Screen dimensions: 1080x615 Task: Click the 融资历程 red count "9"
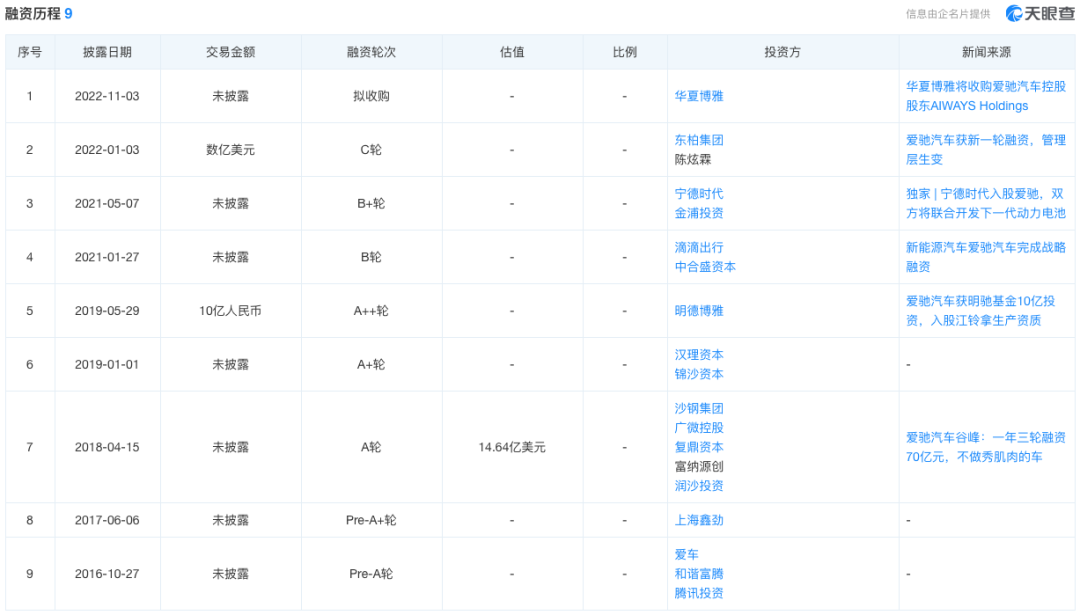67,15
